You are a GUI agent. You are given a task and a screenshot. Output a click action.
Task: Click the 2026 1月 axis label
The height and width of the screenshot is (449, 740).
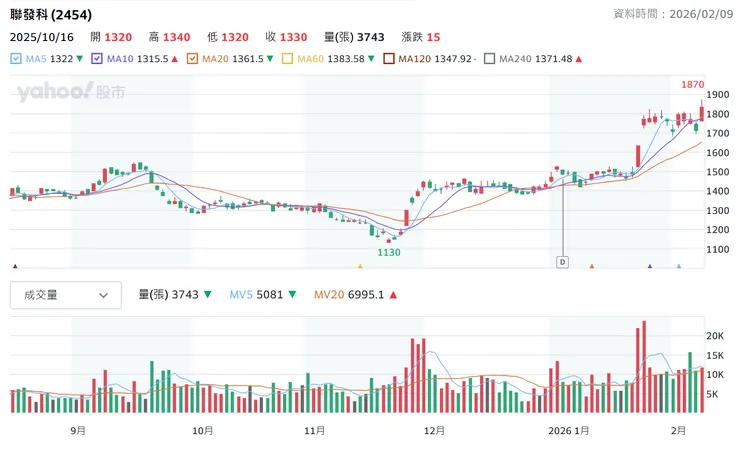(x=569, y=431)
